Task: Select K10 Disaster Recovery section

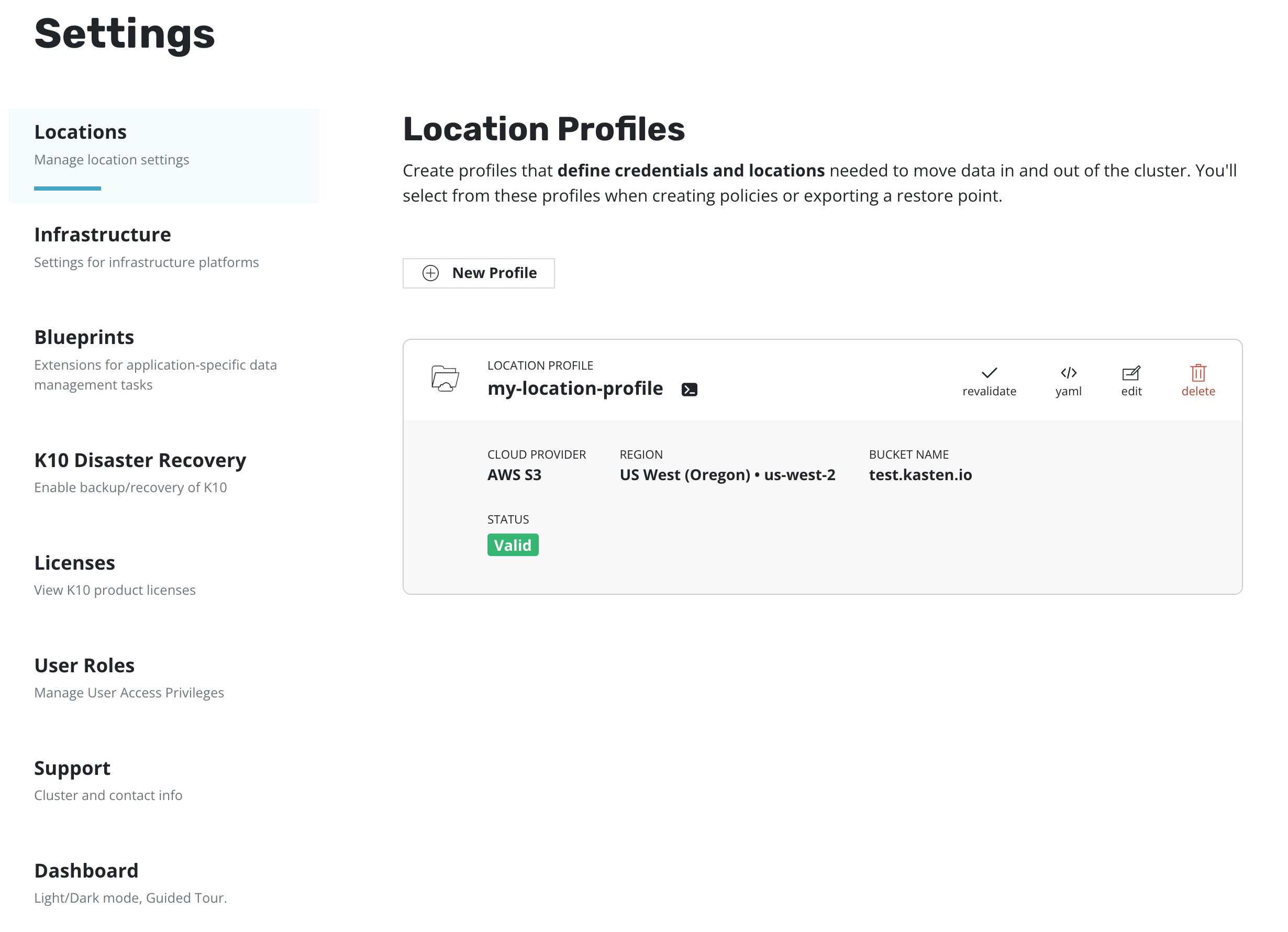Action: (140, 460)
